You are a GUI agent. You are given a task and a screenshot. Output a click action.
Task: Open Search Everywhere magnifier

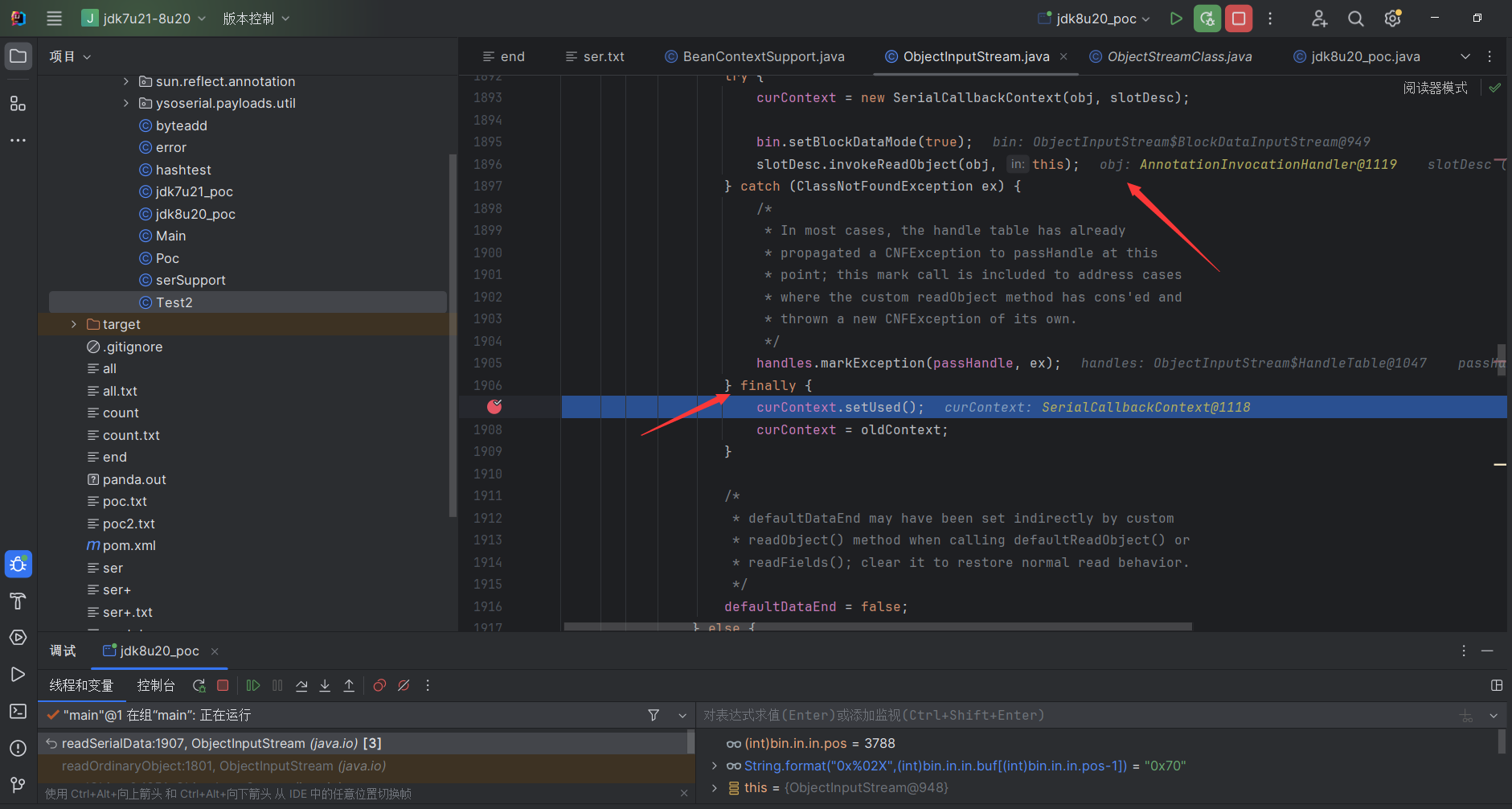(x=1356, y=18)
